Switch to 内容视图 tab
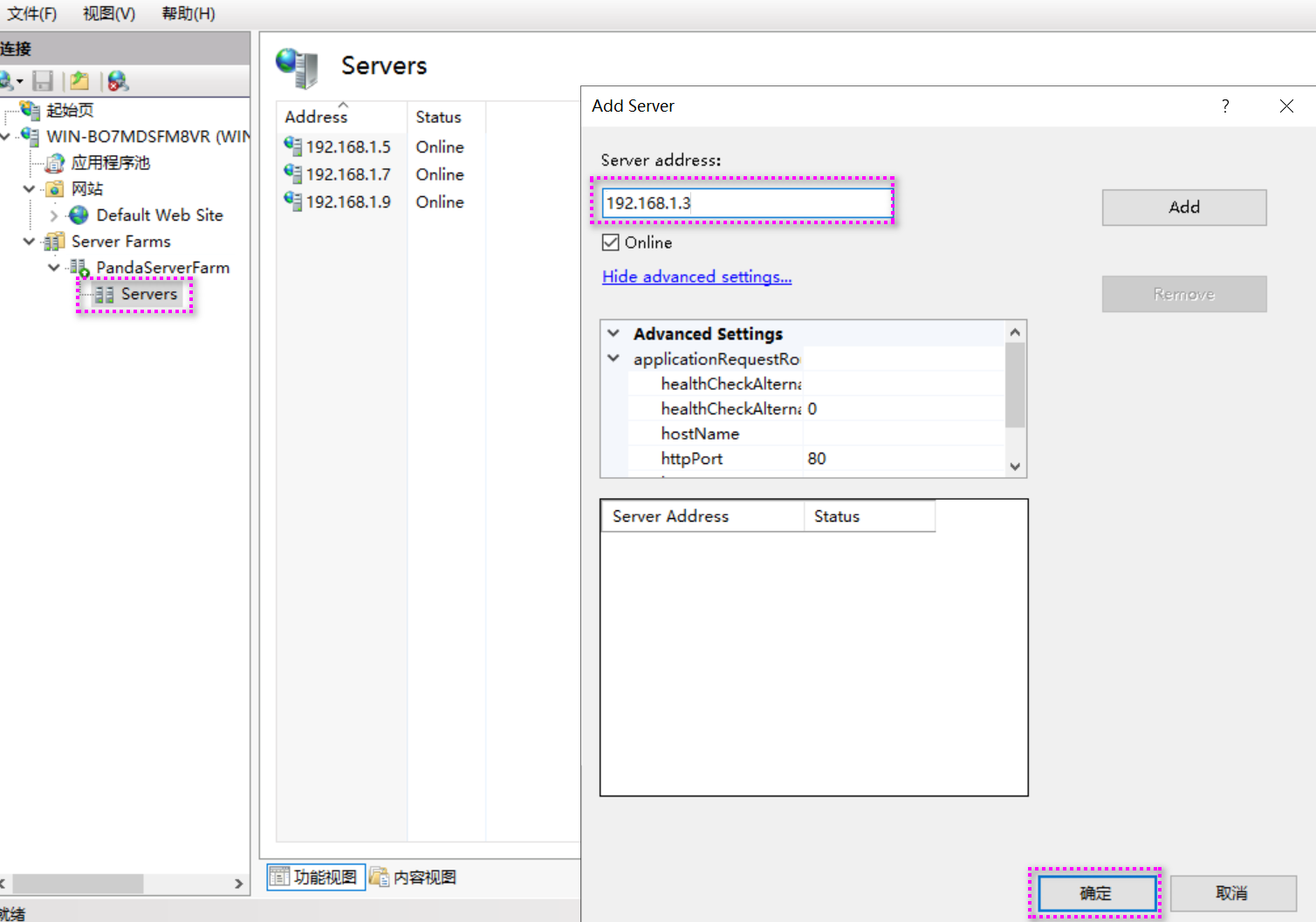Viewport: 1316px width, 922px height. coord(414,877)
